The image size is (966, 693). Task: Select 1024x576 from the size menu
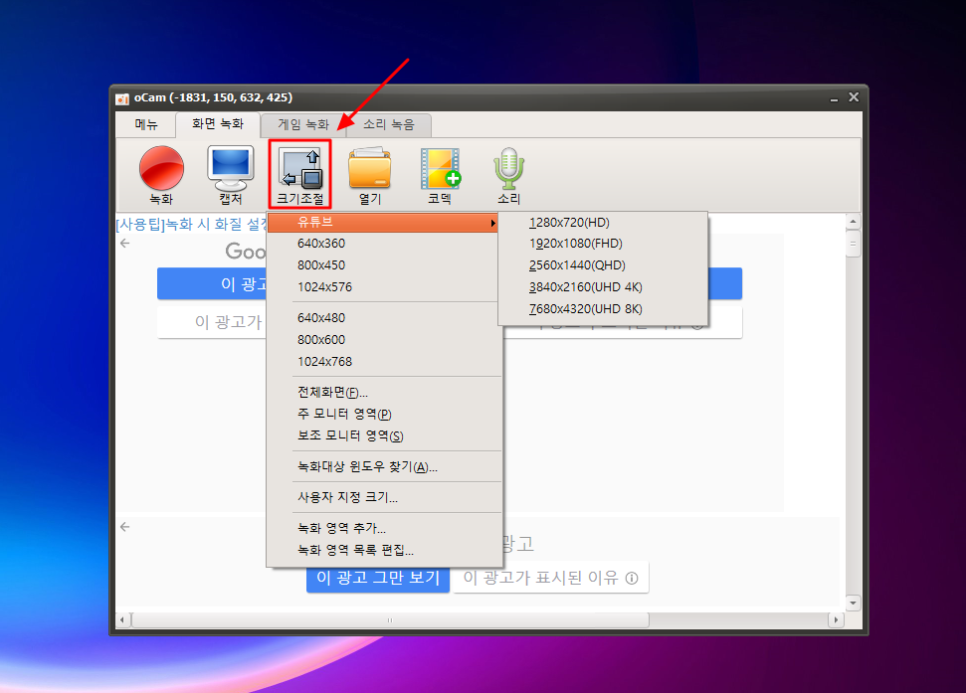[384, 287]
